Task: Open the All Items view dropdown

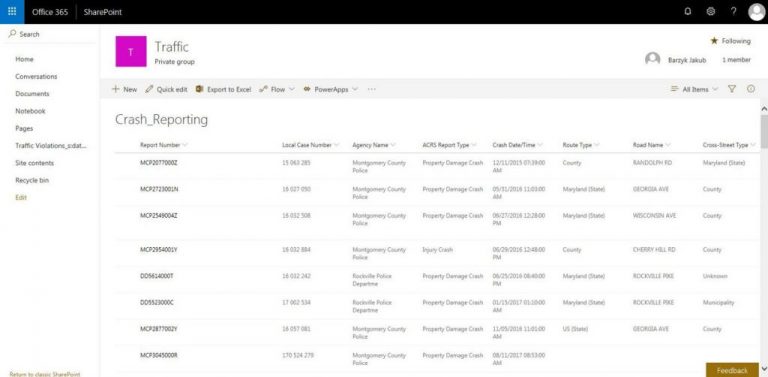Action: click(x=694, y=89)
